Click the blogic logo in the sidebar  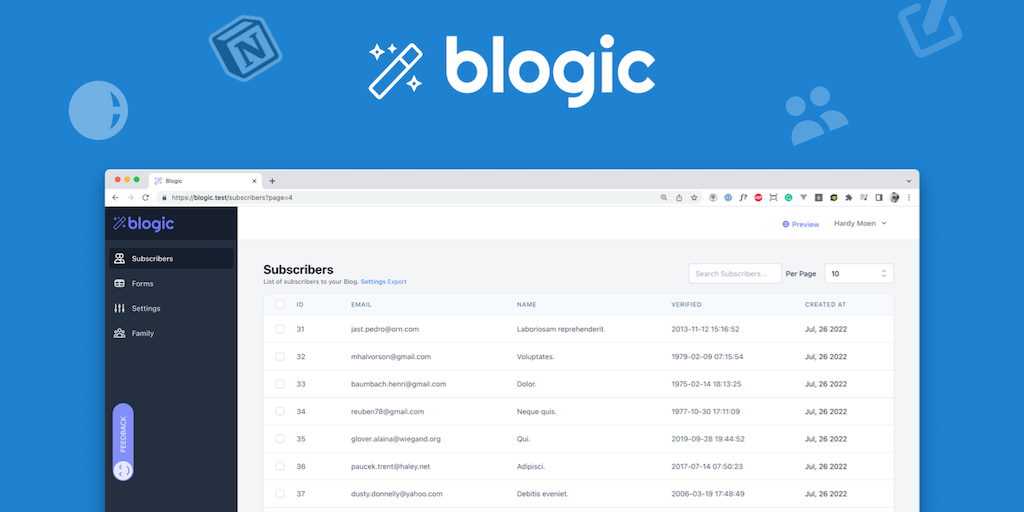144,224
